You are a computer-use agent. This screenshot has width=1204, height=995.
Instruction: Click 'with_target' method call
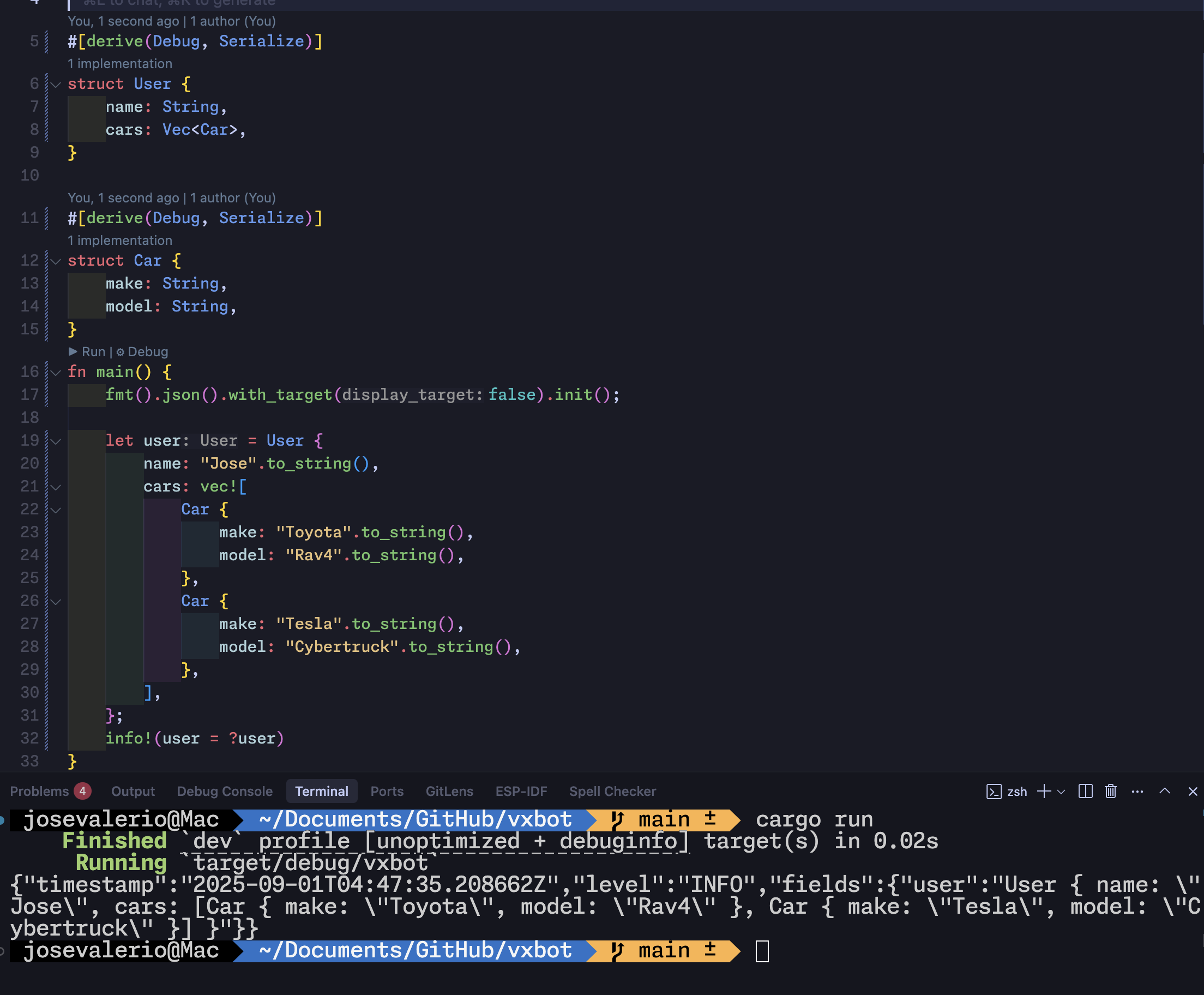click(281, 394)
